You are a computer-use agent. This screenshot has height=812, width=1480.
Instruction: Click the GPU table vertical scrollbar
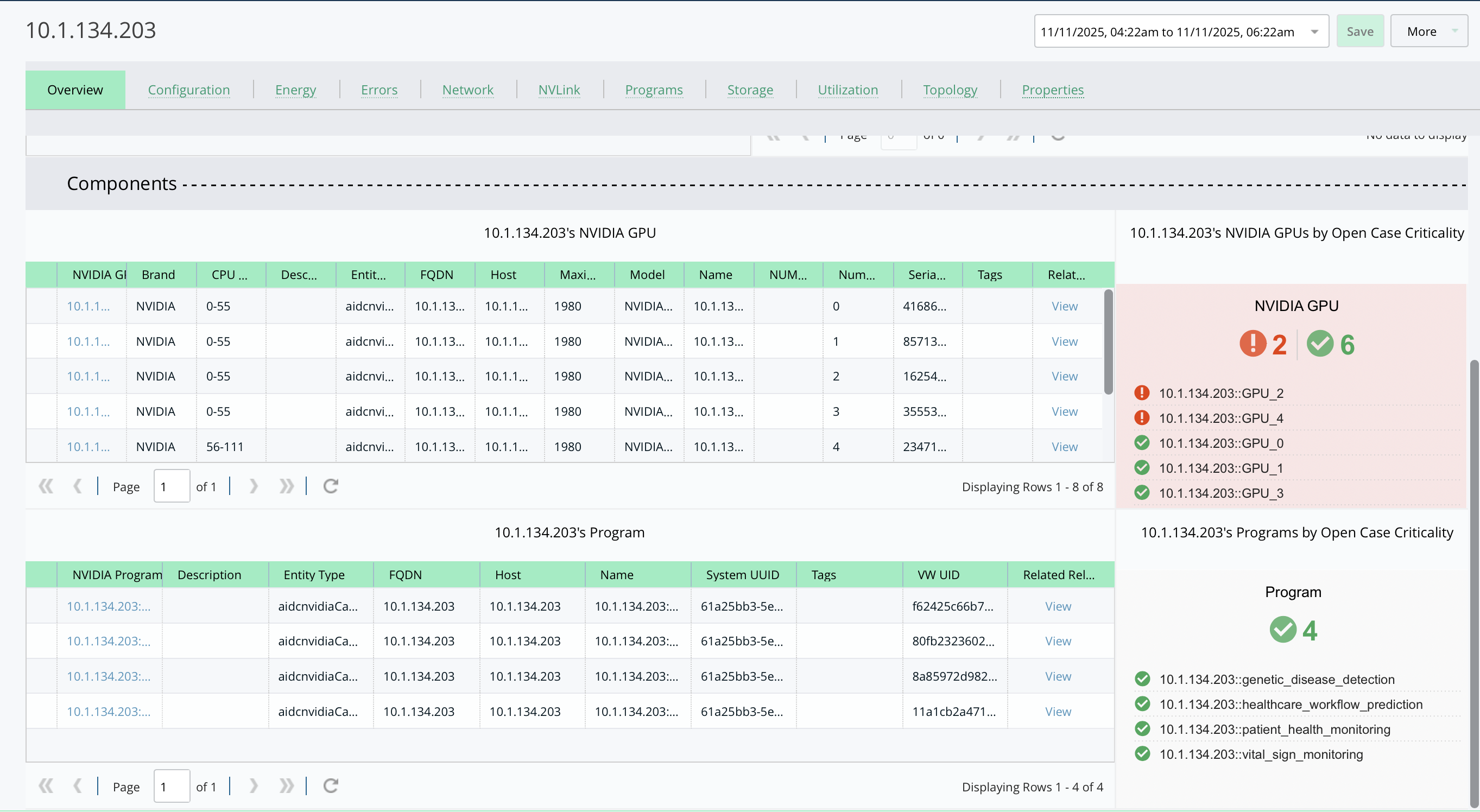[1108, 342]
